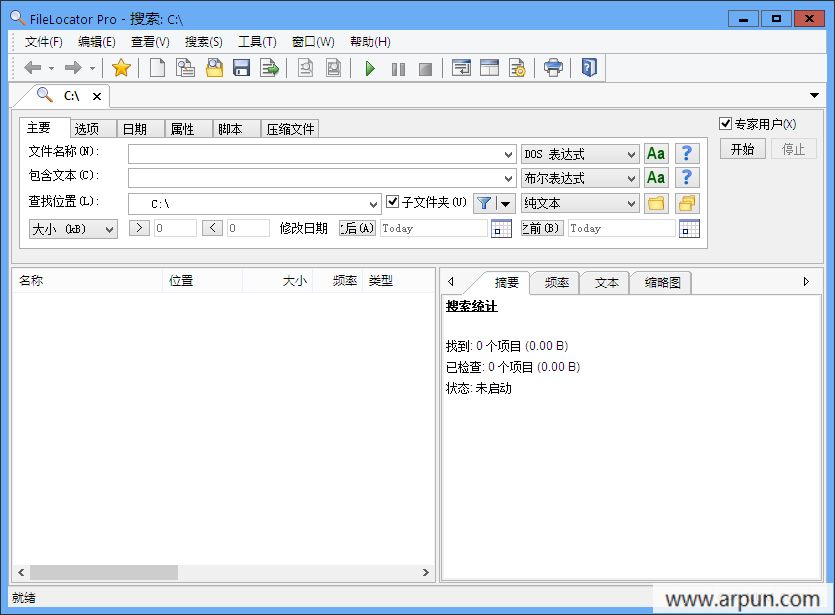
Task: Toggle the 专家用户(X) checkbox
Action: click(x=726, y=123)
